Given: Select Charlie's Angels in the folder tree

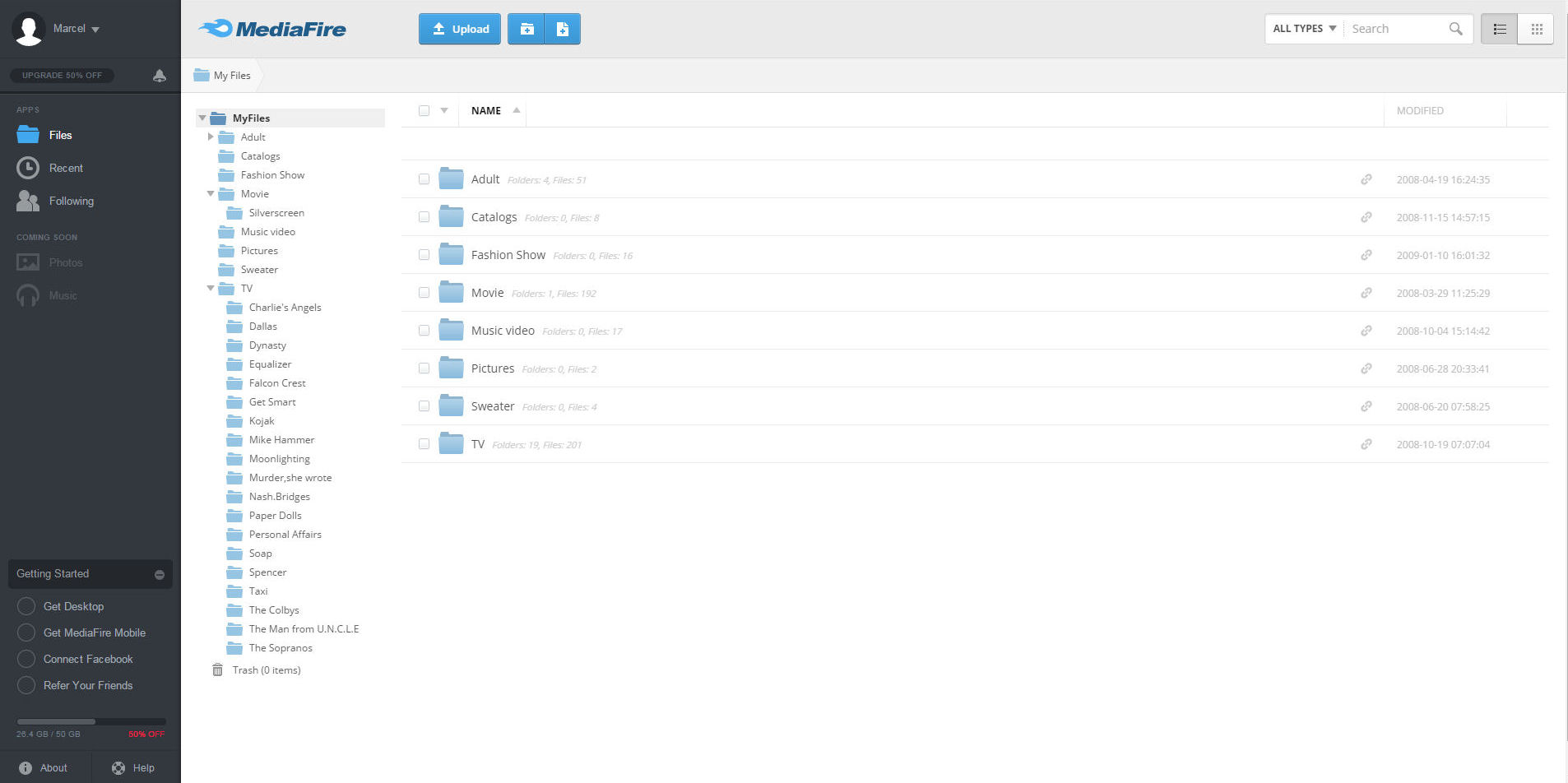Looking at the screenshot, I should (x=285, y=308).
